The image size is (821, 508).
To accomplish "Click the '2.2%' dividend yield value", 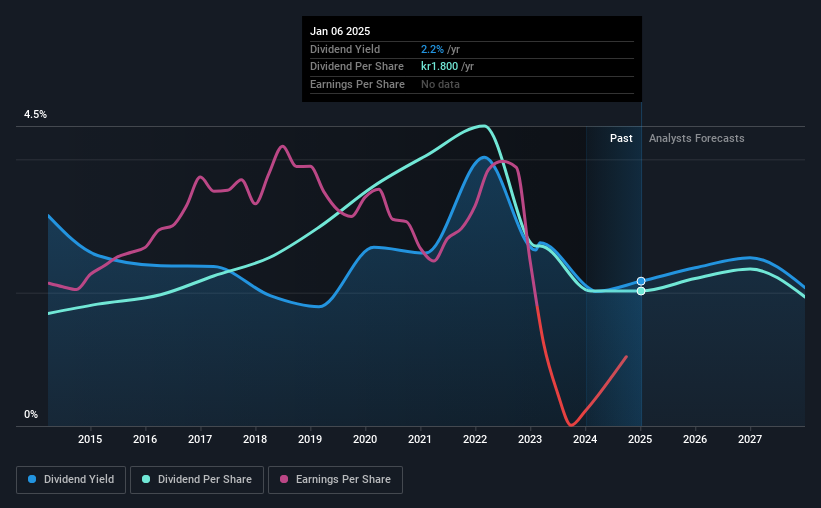I will point(432,49).
